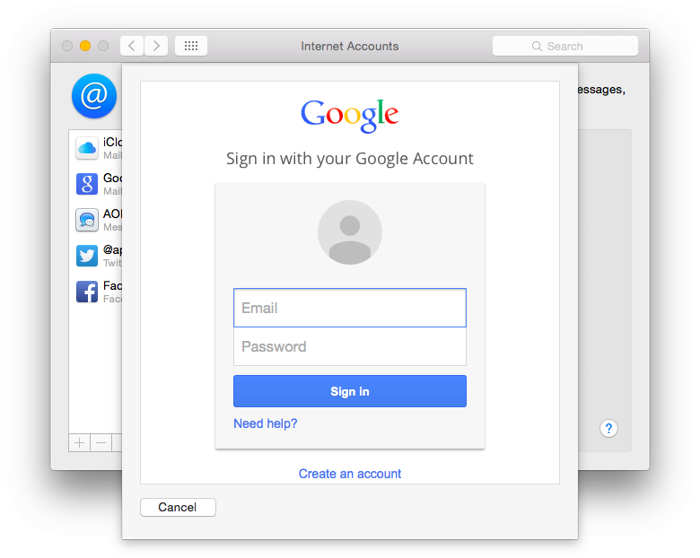Click the Email input field
Image resolution: width=700 pixels, height=558 pixels.
coord(350,308)
